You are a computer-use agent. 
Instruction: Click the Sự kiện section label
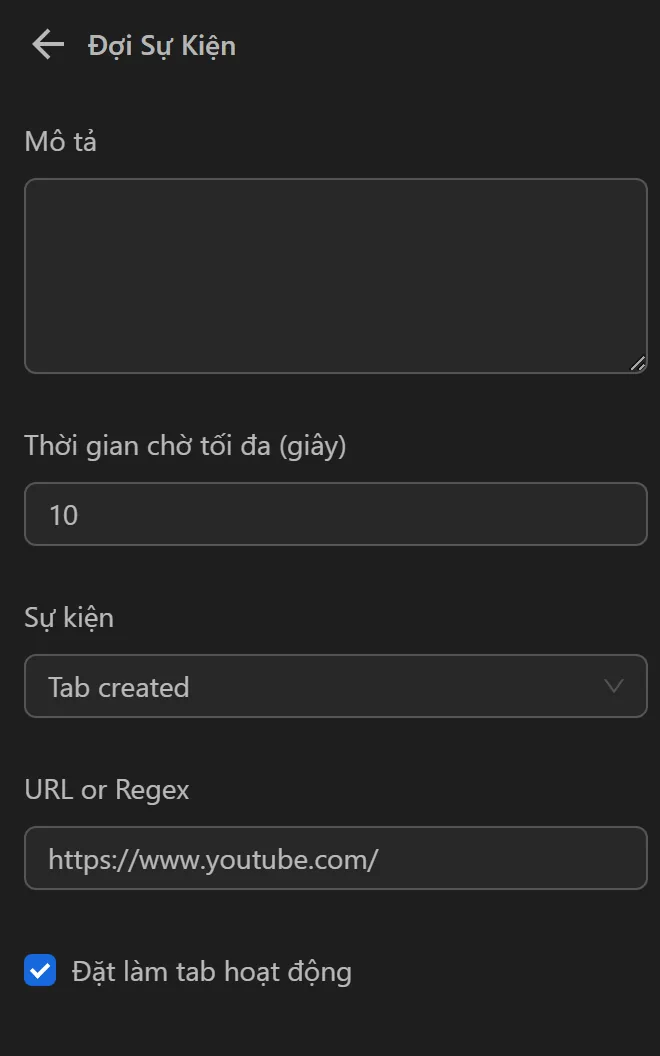pos(69,617)
